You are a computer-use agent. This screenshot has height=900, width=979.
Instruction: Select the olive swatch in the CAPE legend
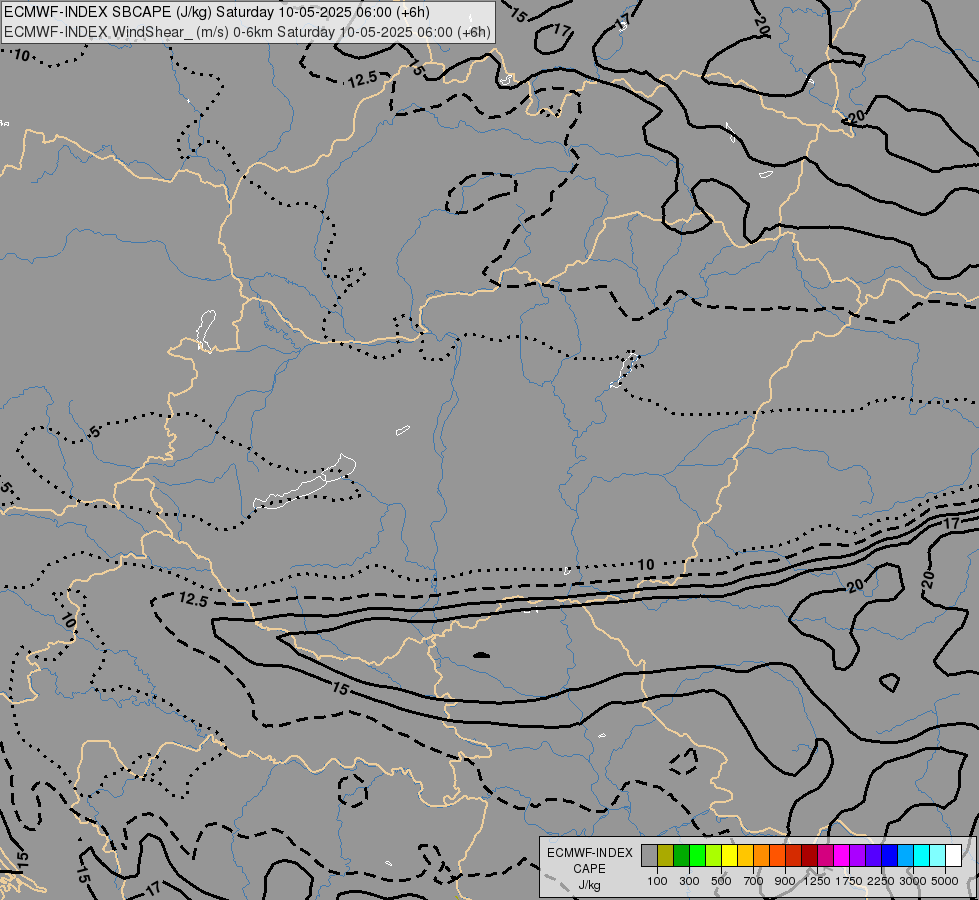click(x=666, y=856)
